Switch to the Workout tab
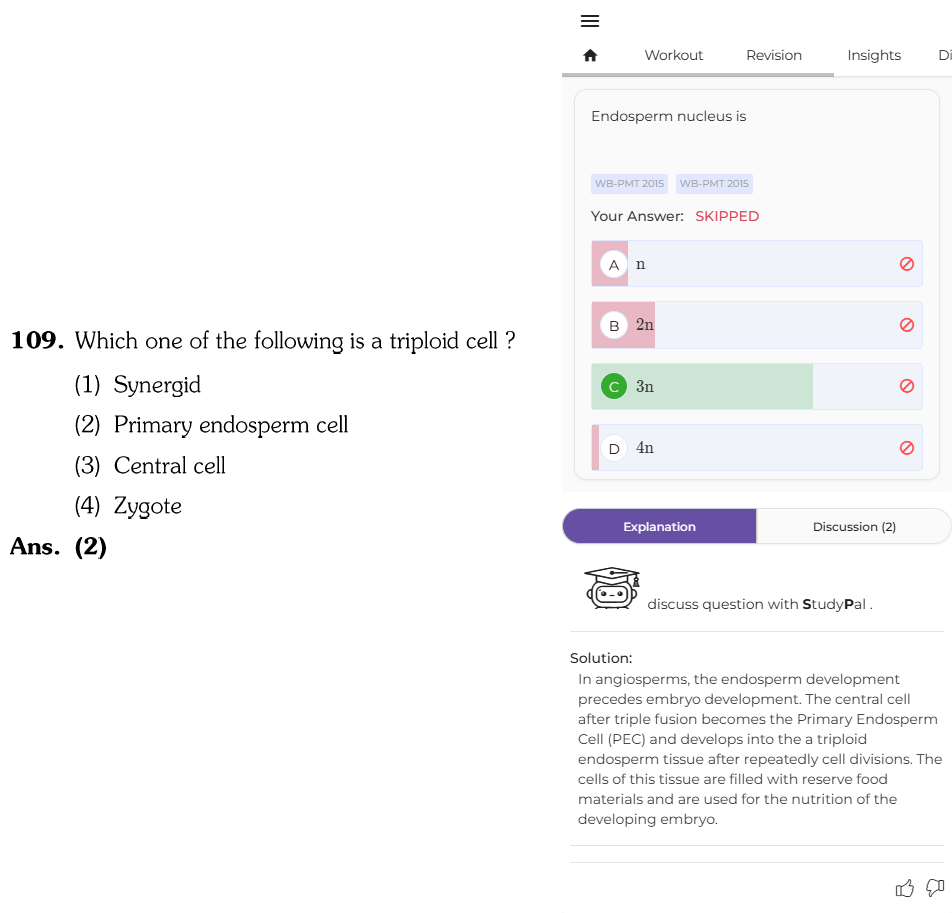The width and height of the screenshot is (952, 913). [x=673, y=55]
